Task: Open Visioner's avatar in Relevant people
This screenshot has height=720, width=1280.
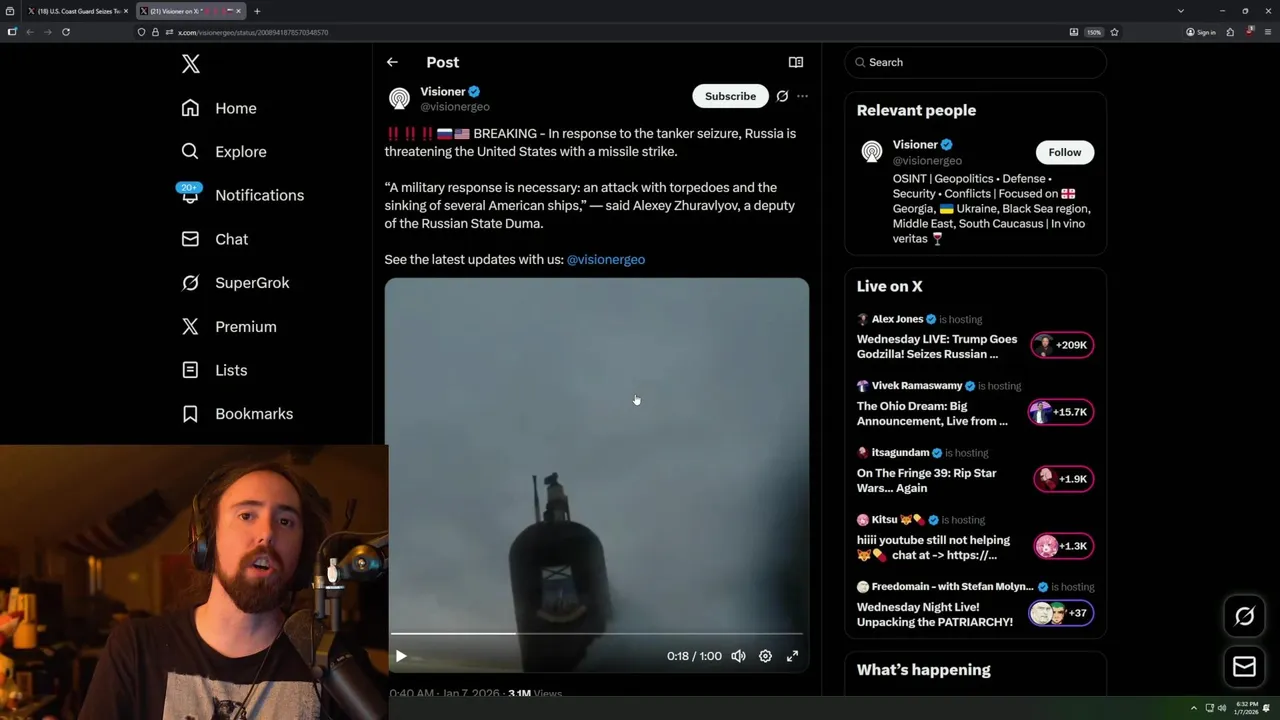Action: (872, 152)
